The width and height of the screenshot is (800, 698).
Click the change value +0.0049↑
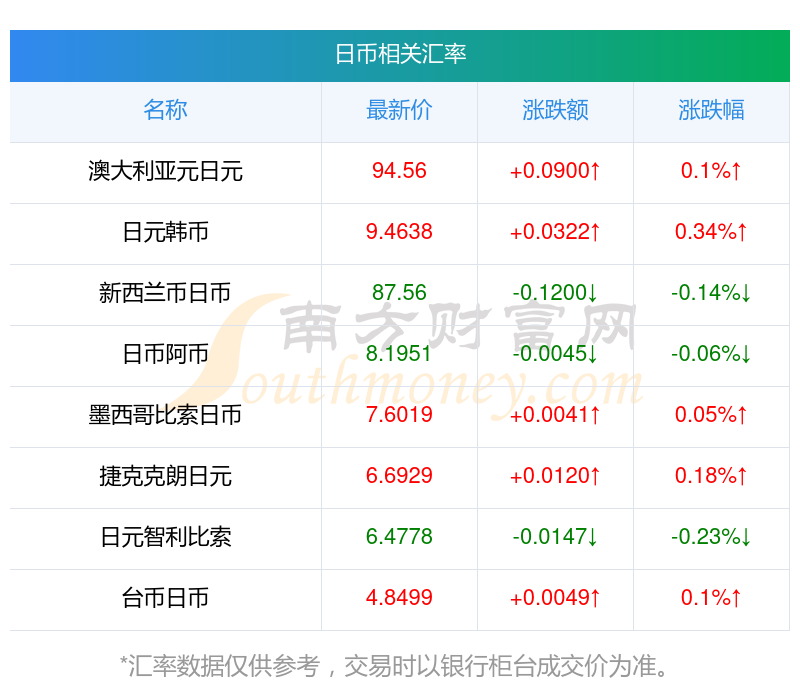[555, 598]
